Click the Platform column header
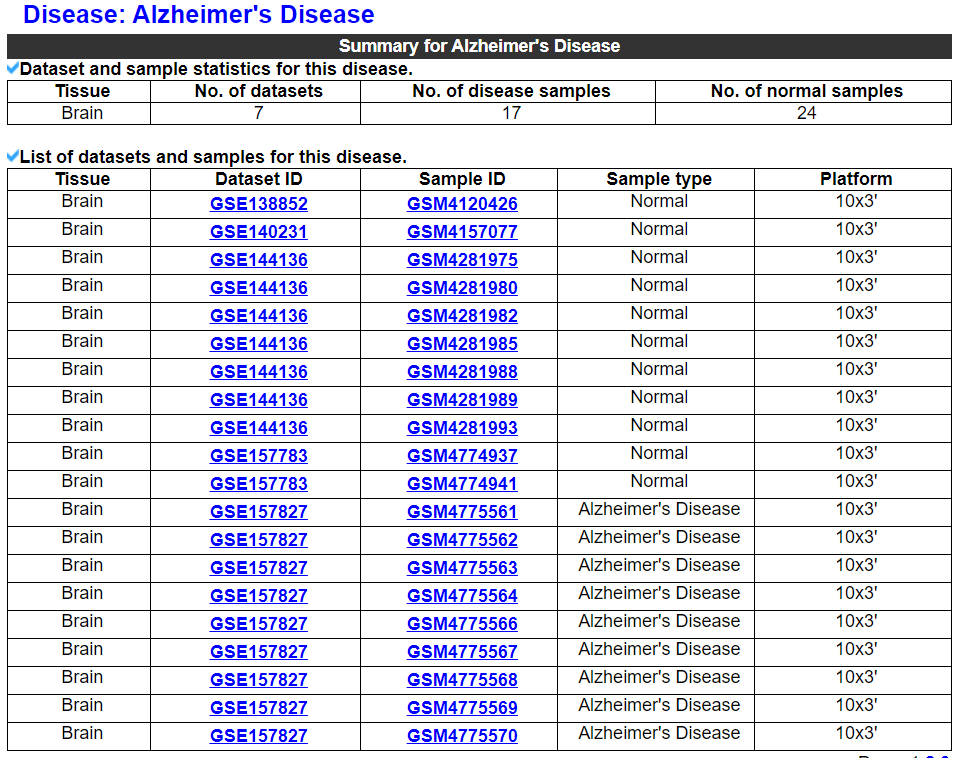958x758 pixels. coord(855,179)
